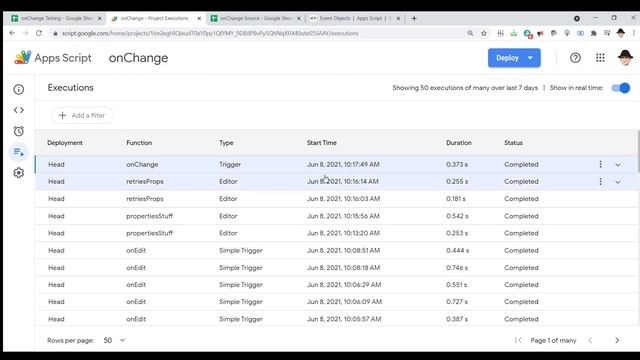Open the browser extensions puzzle icon
Viewport: 640px width, 360px height.
pos(593,33)
